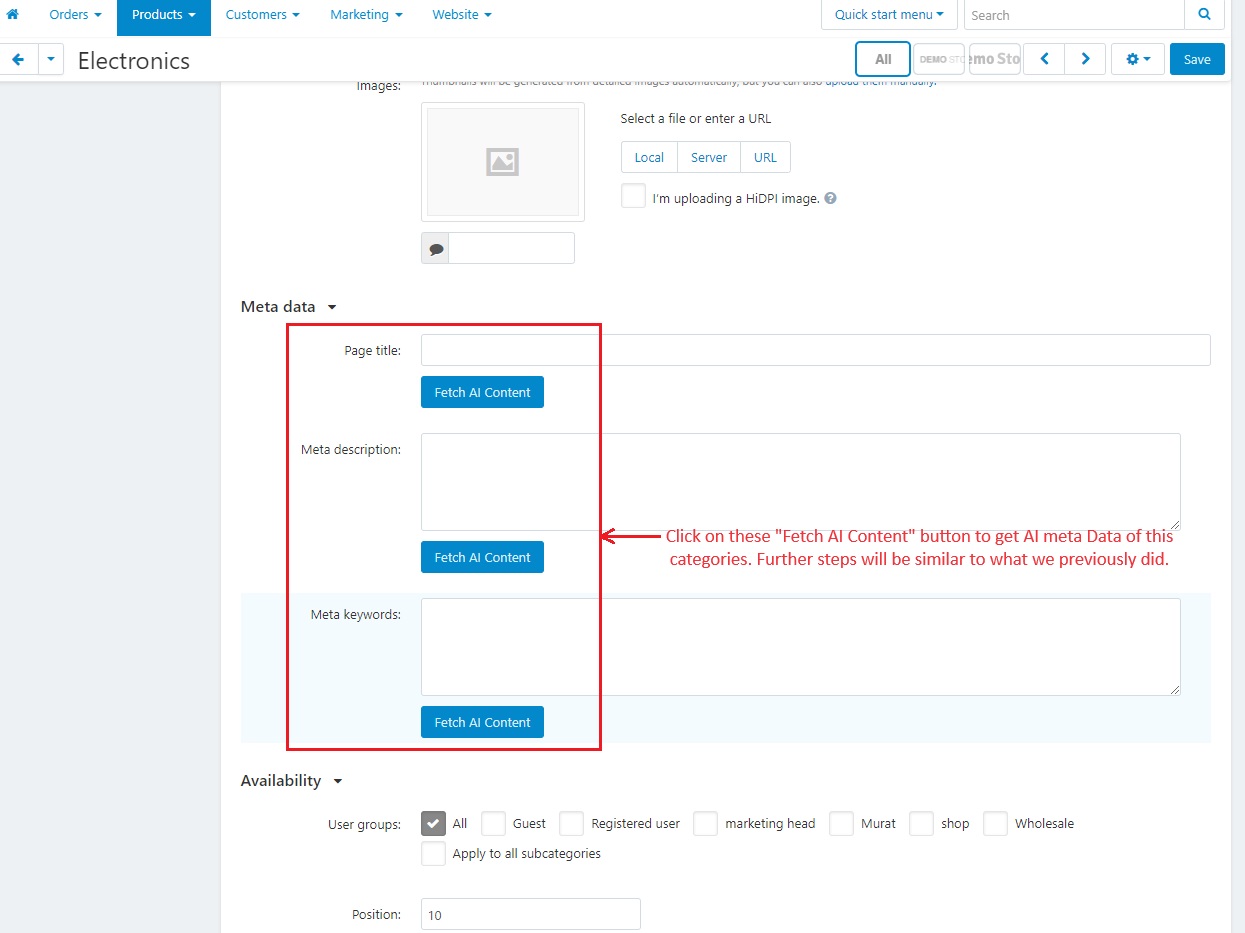This screenshot has width=1245, height=933.
Task: Open the Website menu
Action: (x=462, y=15)
